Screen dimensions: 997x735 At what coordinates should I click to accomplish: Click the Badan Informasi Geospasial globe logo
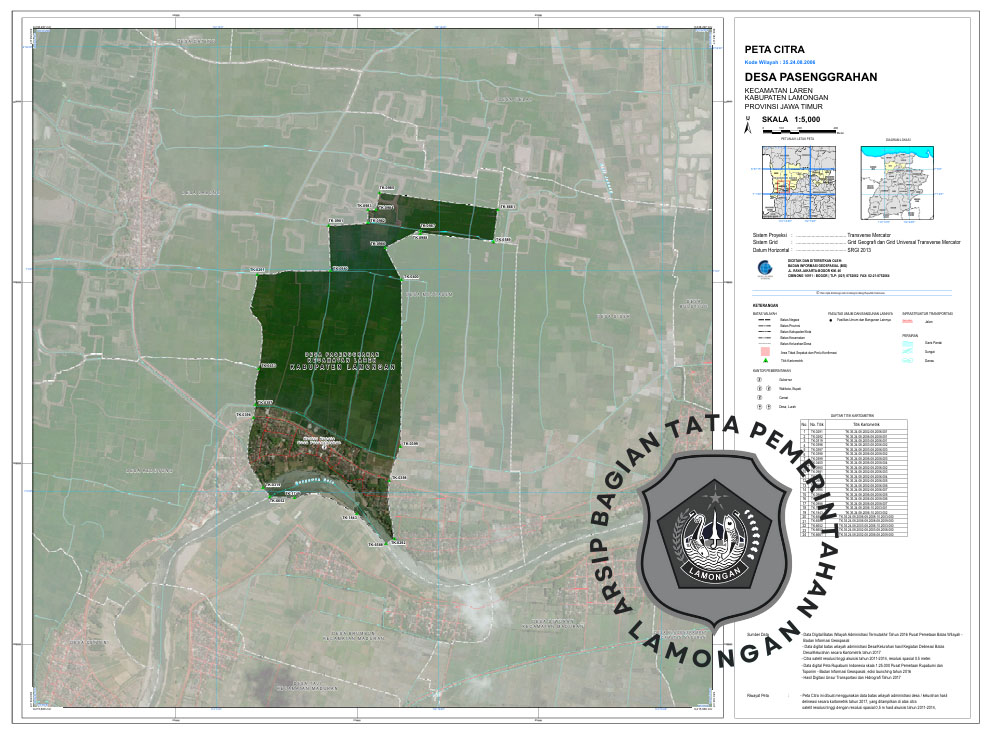[x=764, y=267]
